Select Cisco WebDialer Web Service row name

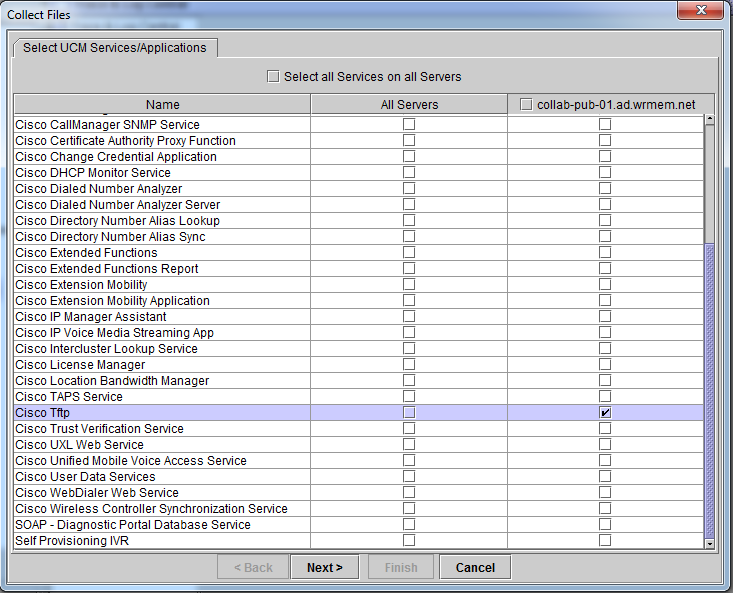point(97,493)
